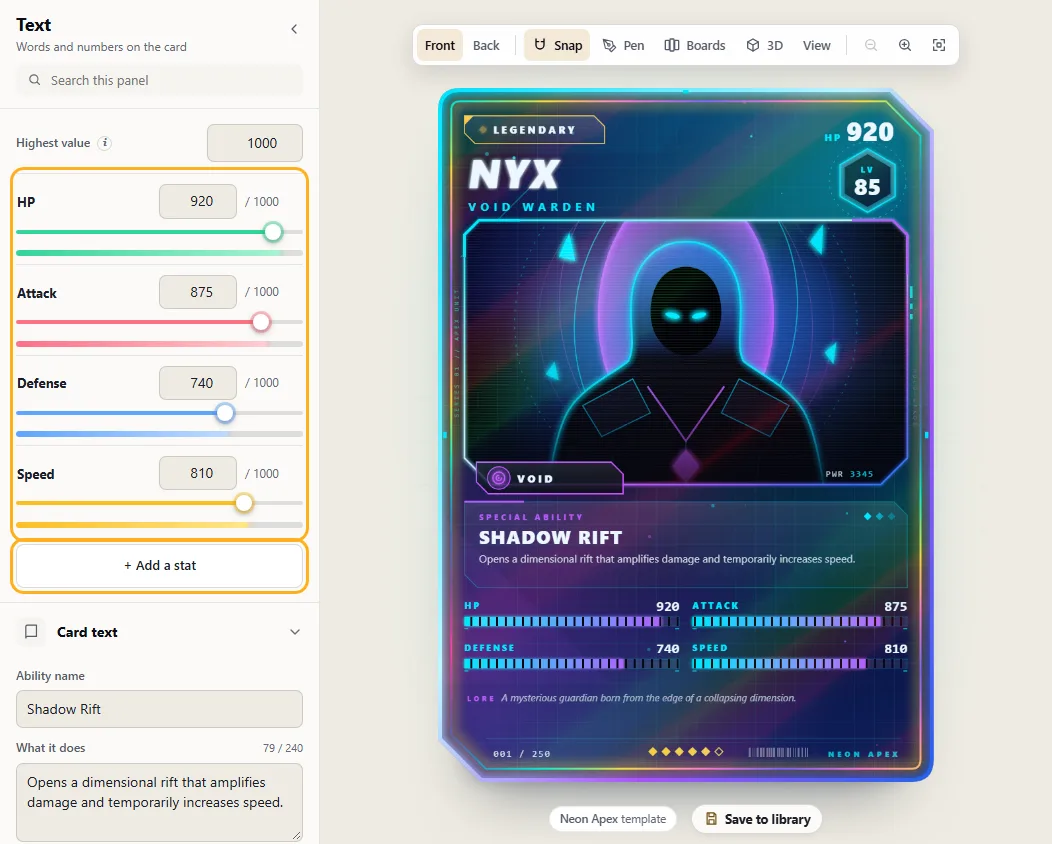Click the Pen tool icon
This screenshot has width=1052, height=844.
pyautogui.click(x=609, y=45)
